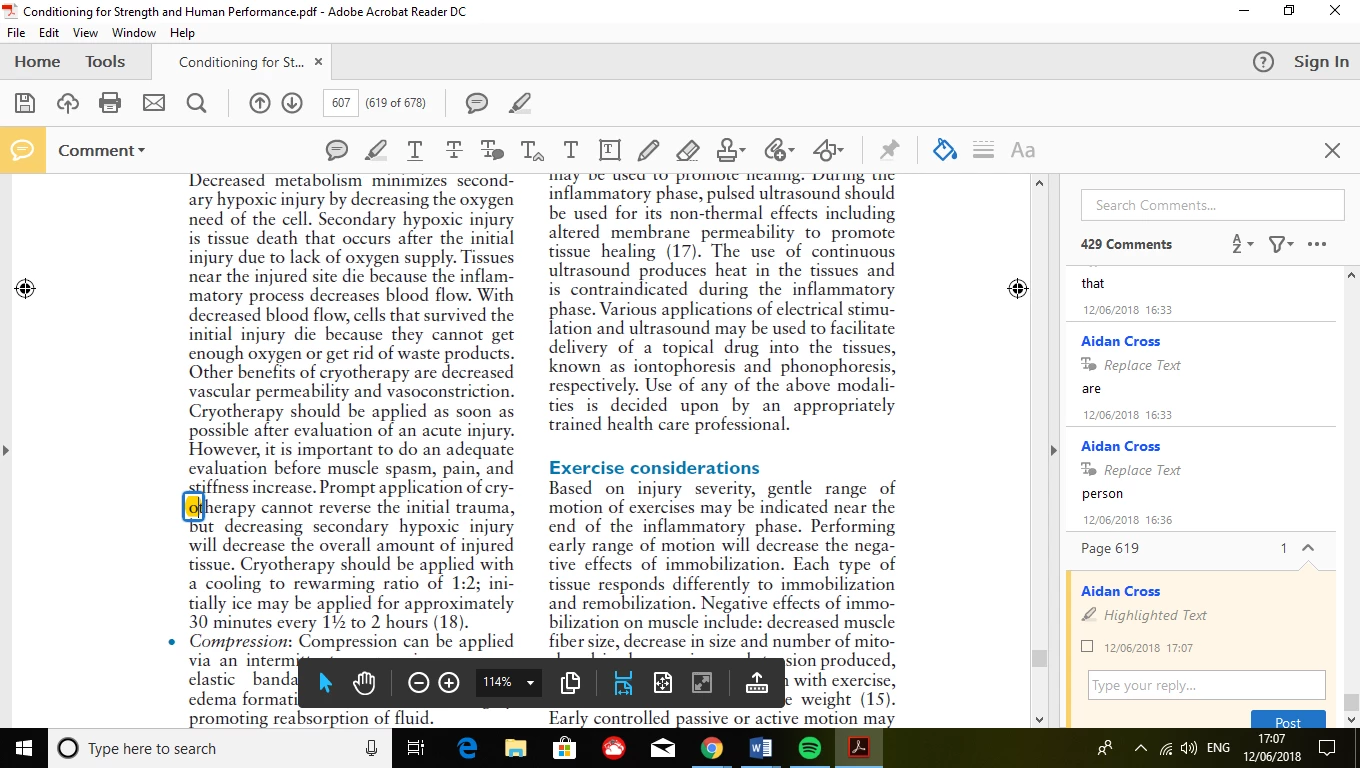Screen dimensions: 1360x768
Task: Click the Sign In link
Action: pyautogui.click(x=1321, y=62)
